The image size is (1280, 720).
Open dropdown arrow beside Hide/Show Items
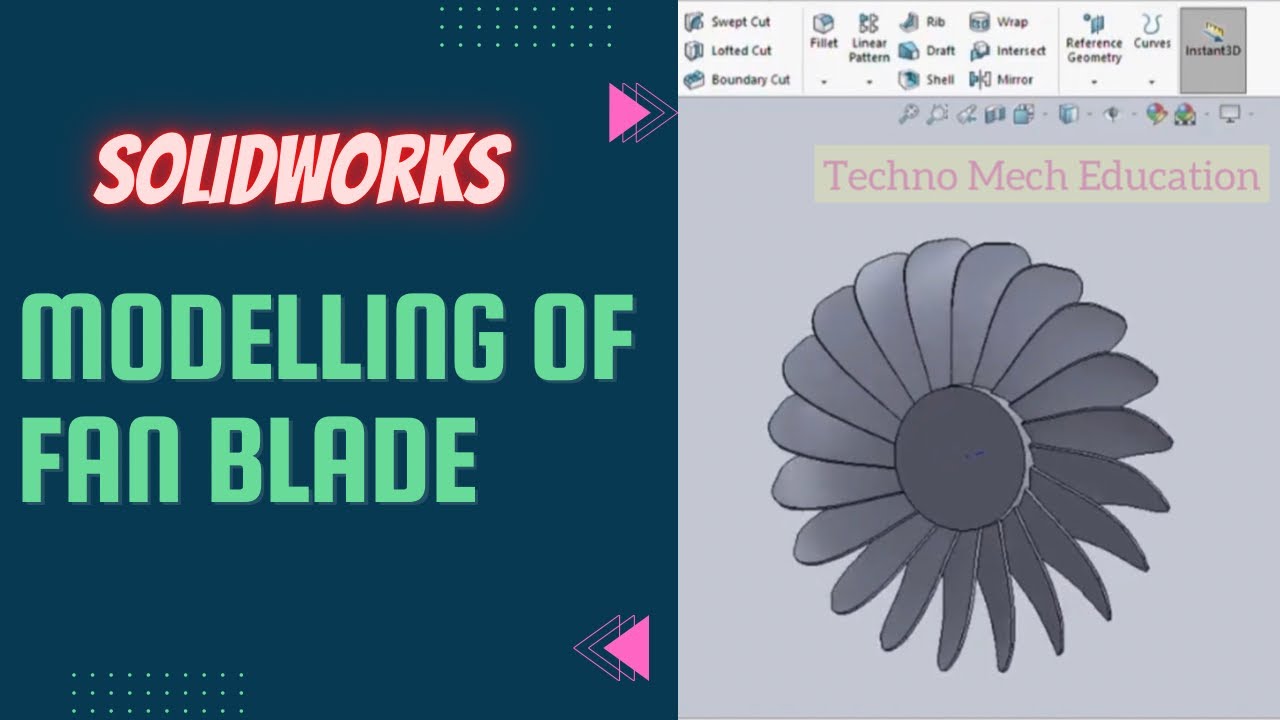tap(1132, 115)
